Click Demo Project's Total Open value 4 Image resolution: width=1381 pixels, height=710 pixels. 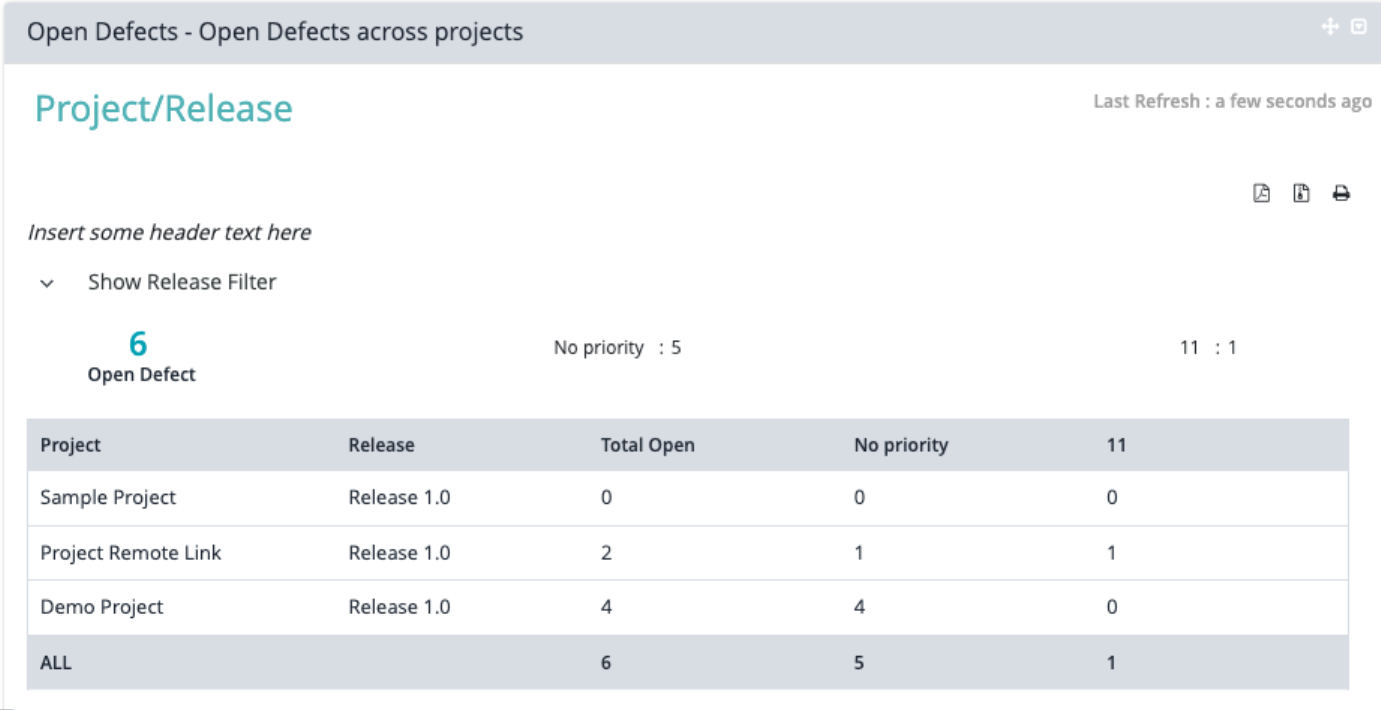[x=606, y=607]
